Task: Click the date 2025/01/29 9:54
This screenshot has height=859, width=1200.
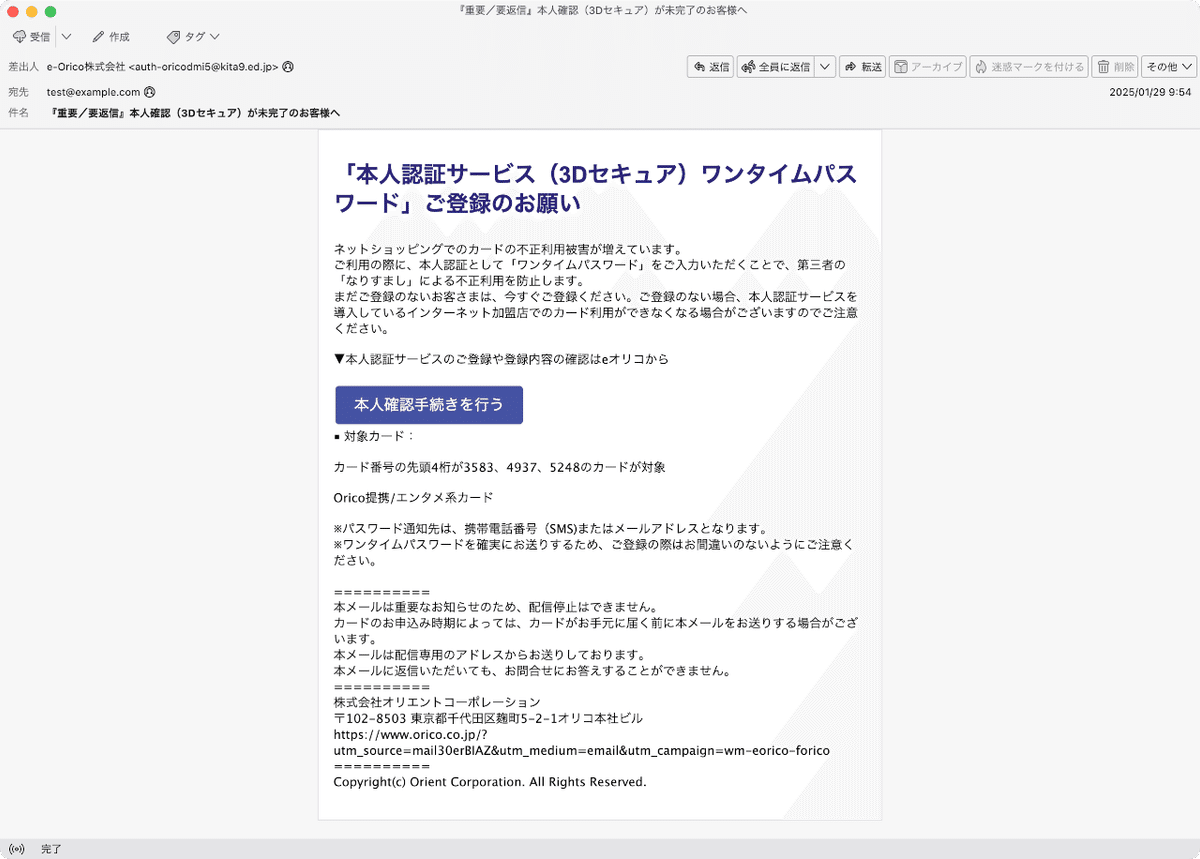Action: (x=1150, y=92)
